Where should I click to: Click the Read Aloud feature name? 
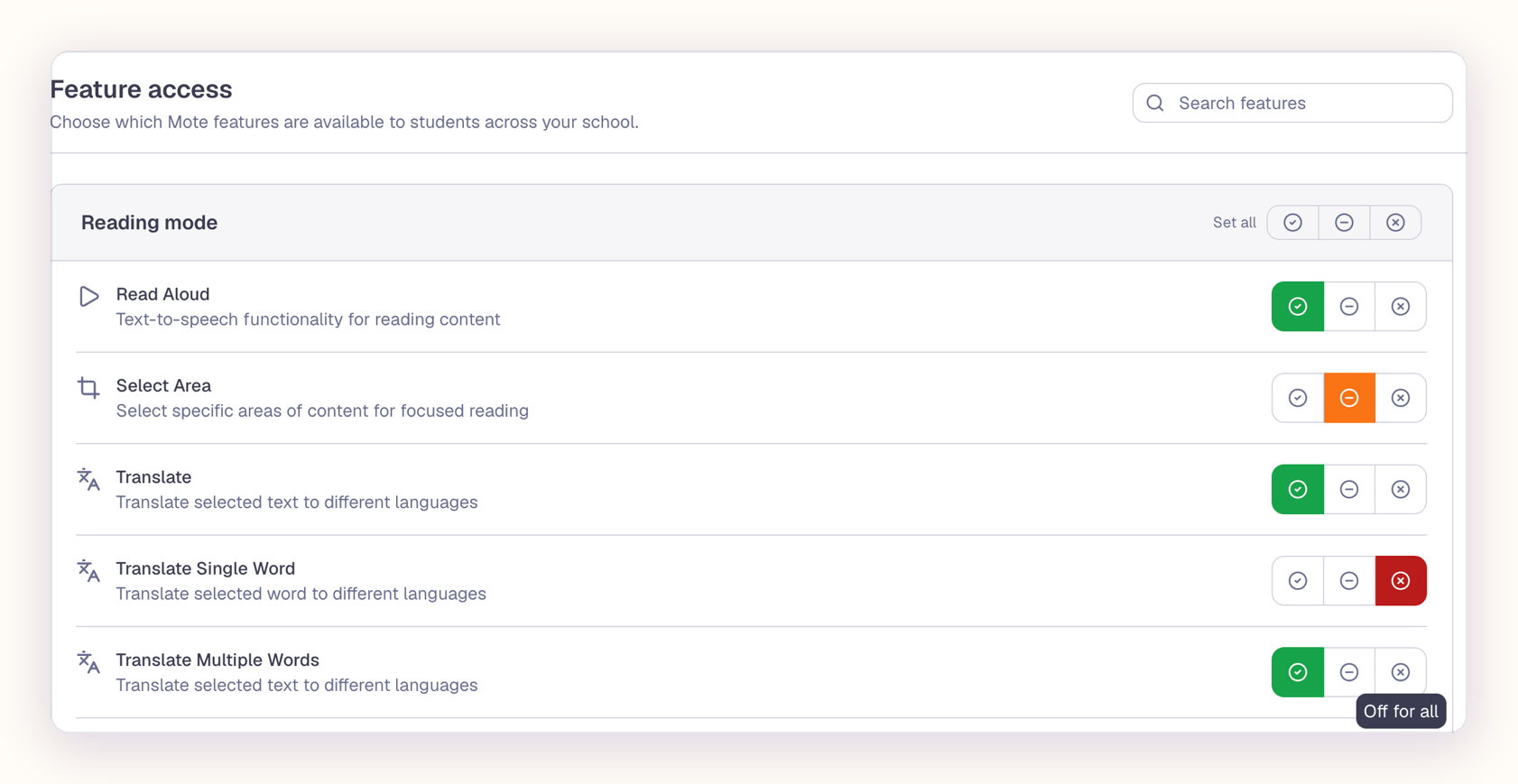click(162, 294)
